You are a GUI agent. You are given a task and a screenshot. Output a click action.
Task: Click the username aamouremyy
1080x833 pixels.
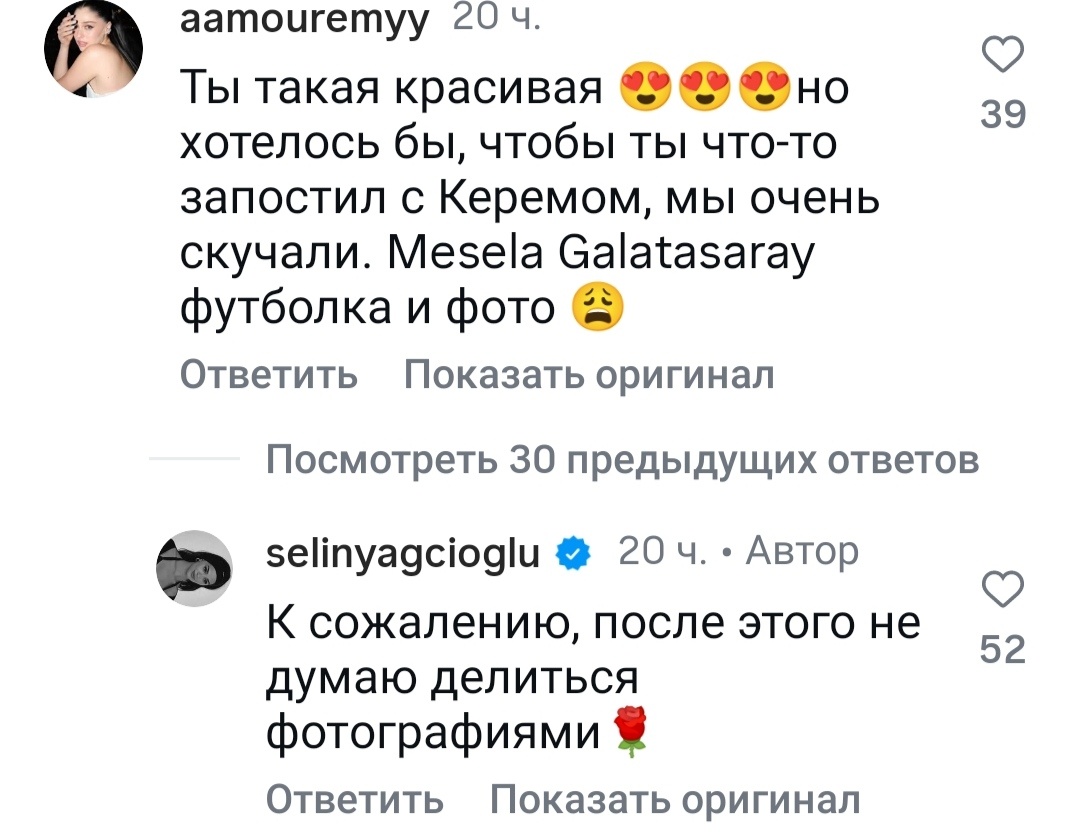tap(305, 18)
